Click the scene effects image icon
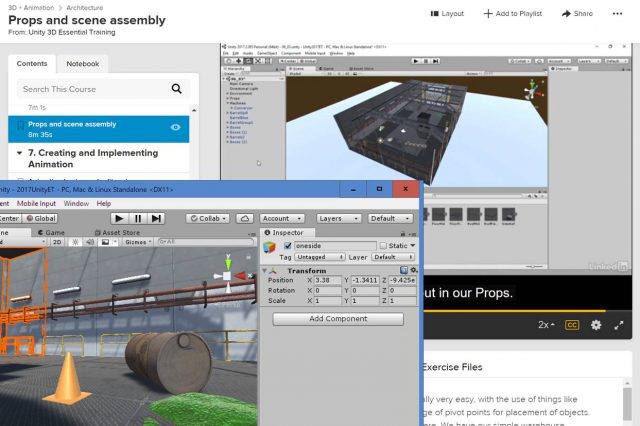 [x=105, y=242]
